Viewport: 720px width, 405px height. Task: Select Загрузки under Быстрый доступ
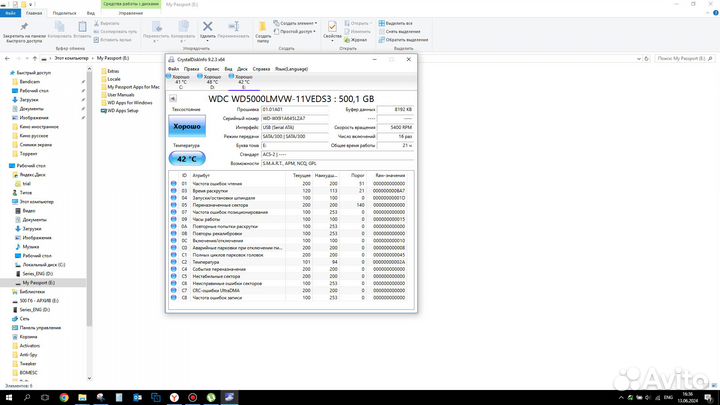[x=29, y=100]
